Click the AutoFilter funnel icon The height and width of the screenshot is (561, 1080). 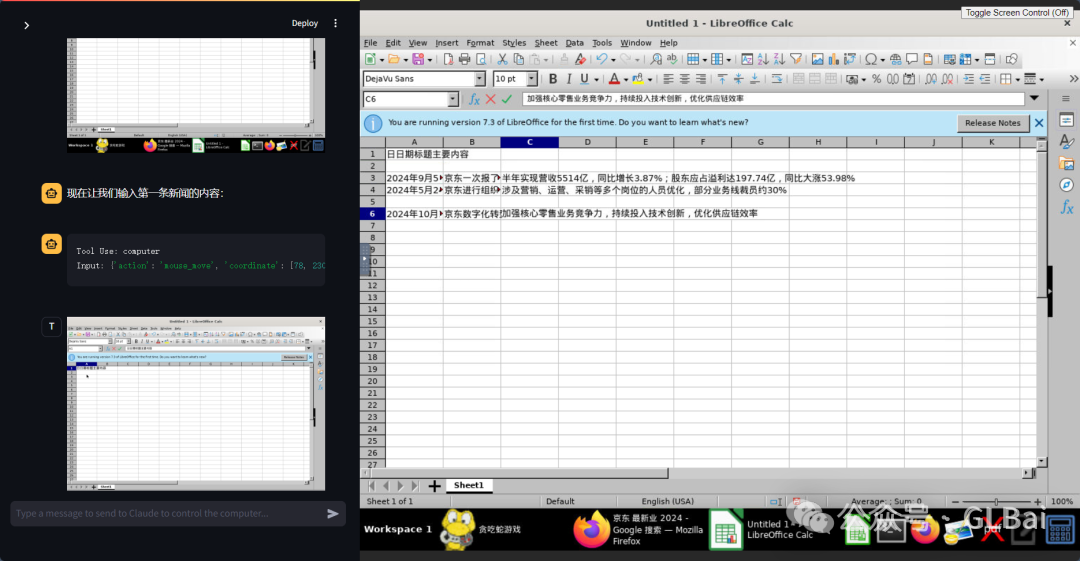pos(796,59)
